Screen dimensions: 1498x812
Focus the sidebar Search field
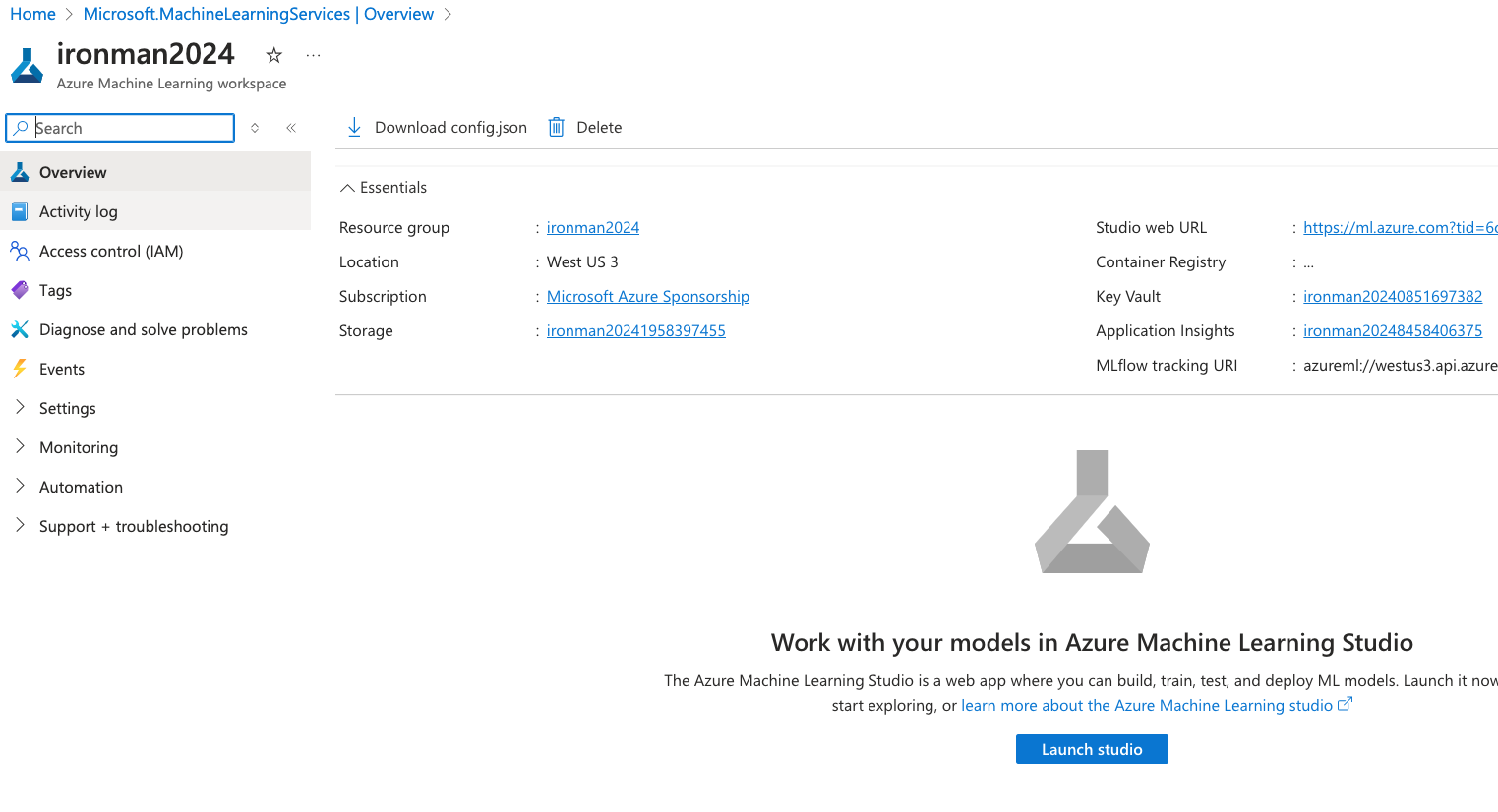click(x=120, y=128)
